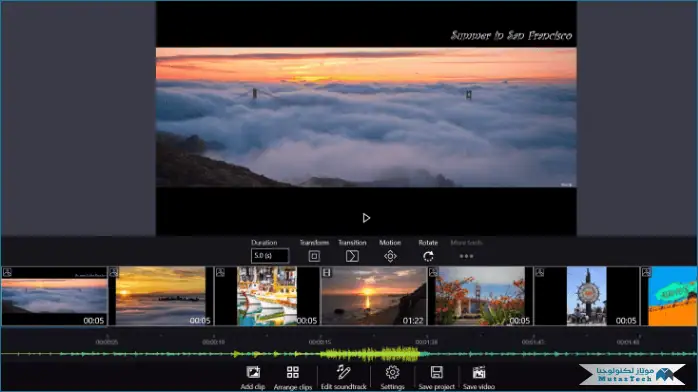698x392 pixels.
Task: Click the Settings label
Action: tap(392, 387)
